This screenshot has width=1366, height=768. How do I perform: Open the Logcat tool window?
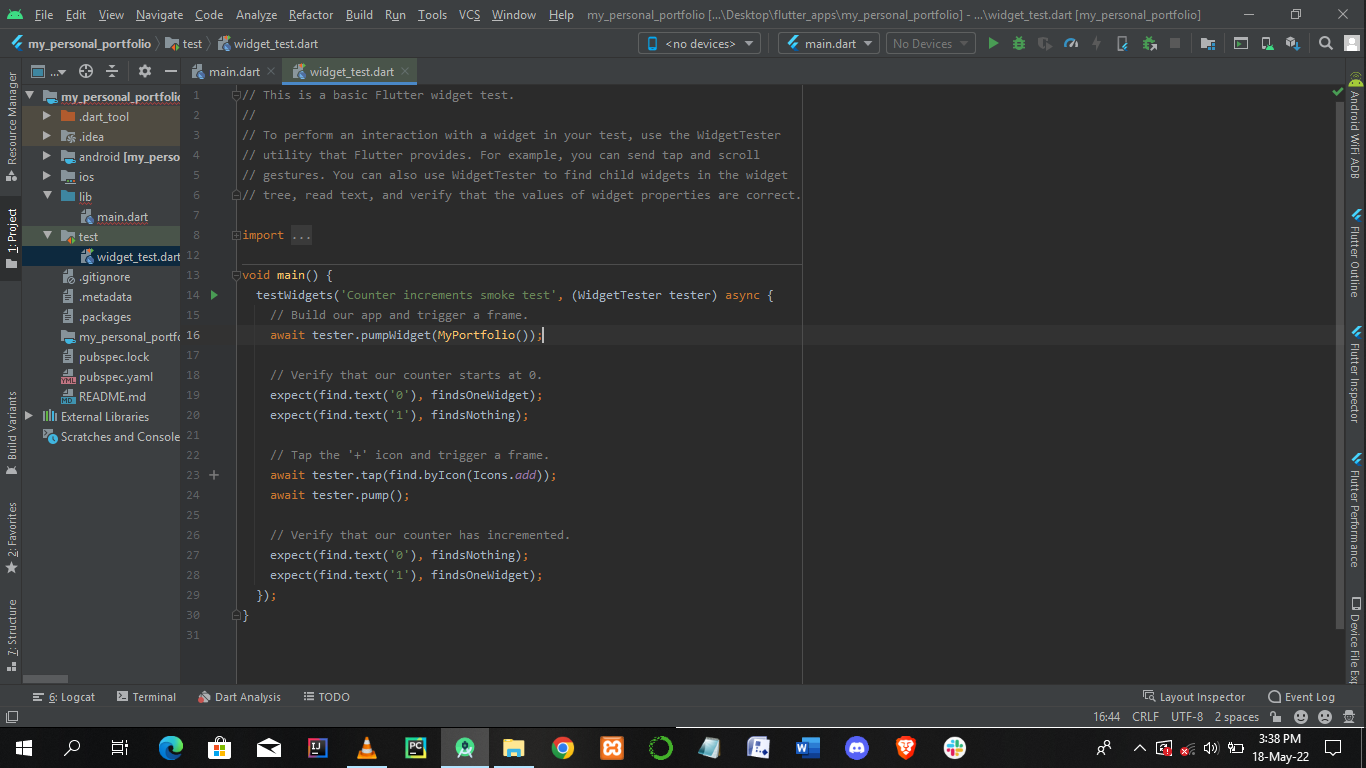64,697
